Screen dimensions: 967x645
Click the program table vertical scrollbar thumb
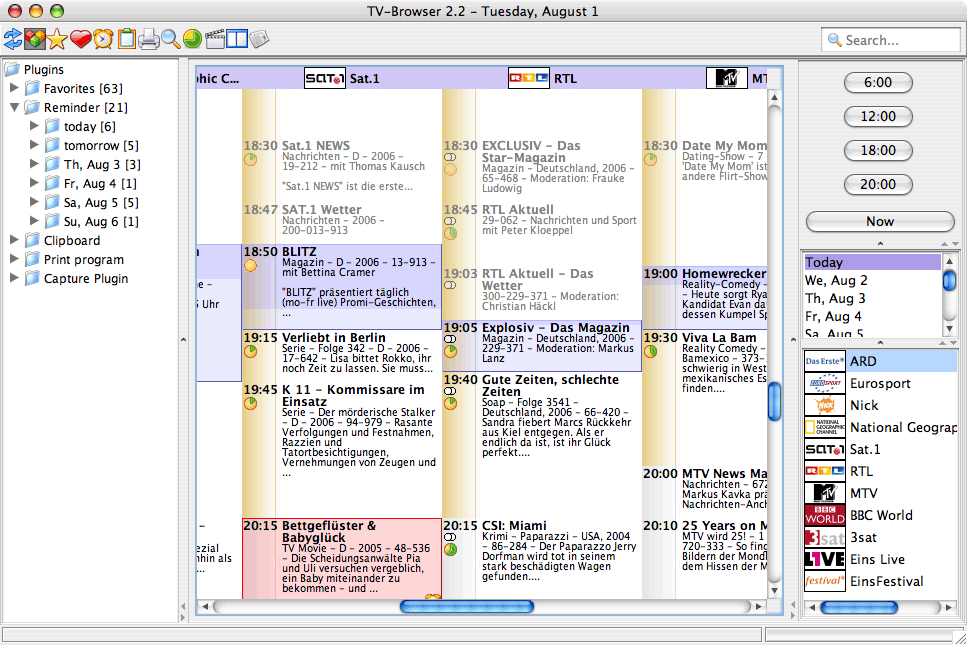click(x=775, y=401)
